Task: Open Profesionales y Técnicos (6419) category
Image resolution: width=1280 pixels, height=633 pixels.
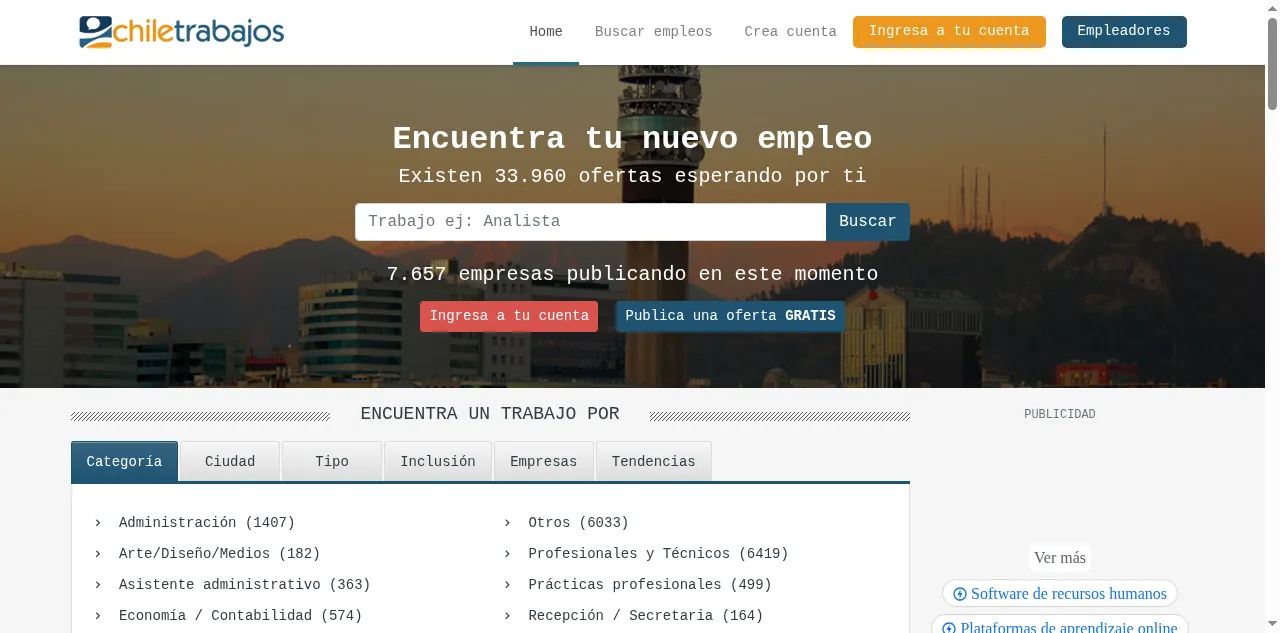Action: pos(659,554)
